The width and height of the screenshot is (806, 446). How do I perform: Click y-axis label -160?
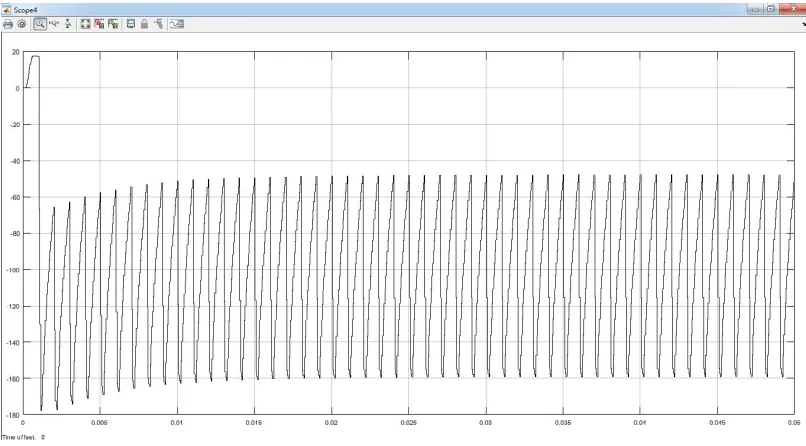(13, 379)
